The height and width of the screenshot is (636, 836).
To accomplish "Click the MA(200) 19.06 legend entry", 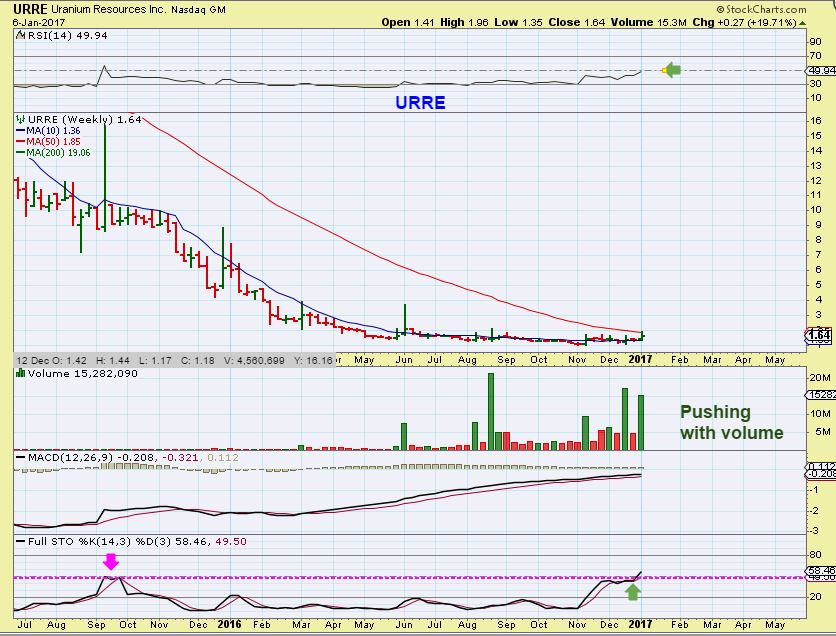I will pyautogui.click(x=54, y=152).
